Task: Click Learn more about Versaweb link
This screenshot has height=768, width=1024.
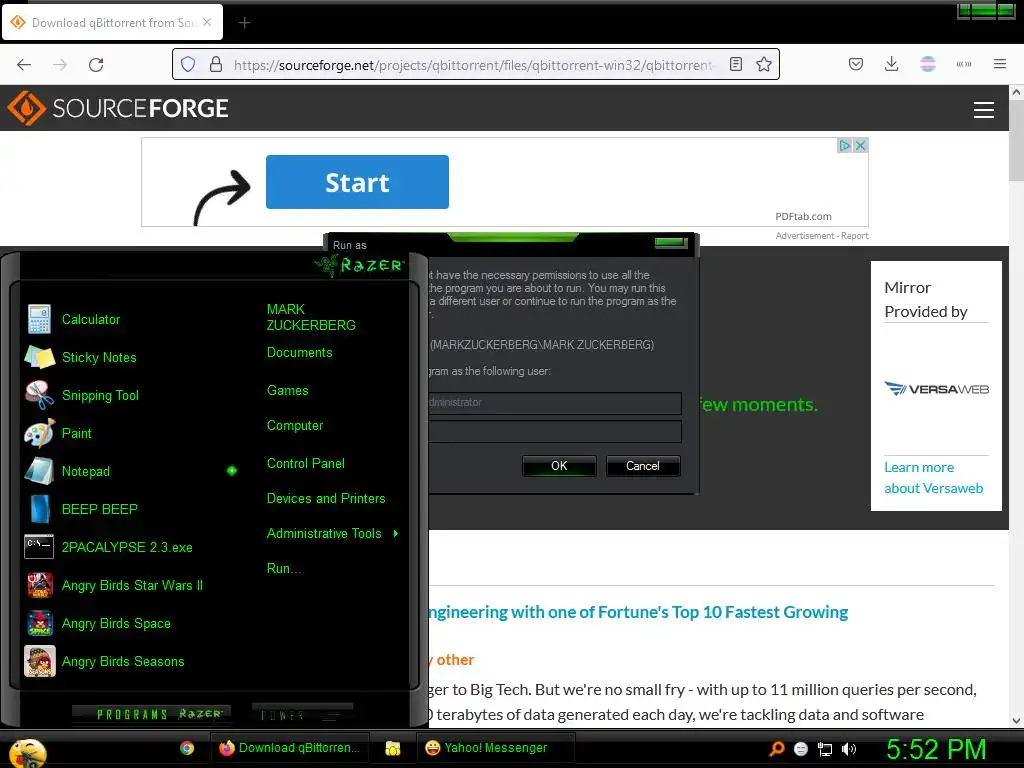Action: point(933,477)
